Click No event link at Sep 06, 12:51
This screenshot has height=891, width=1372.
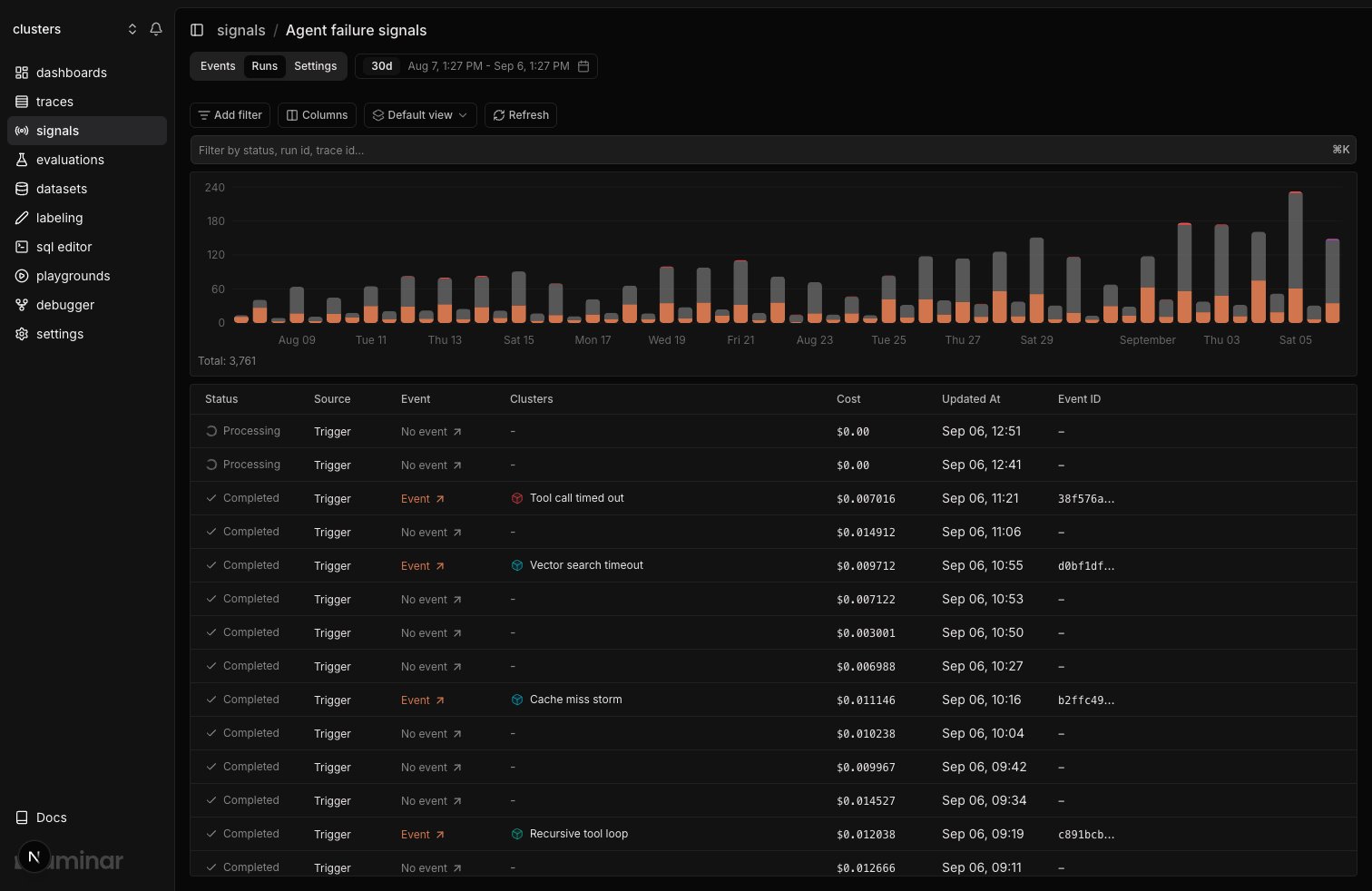[x=431, y=432]
